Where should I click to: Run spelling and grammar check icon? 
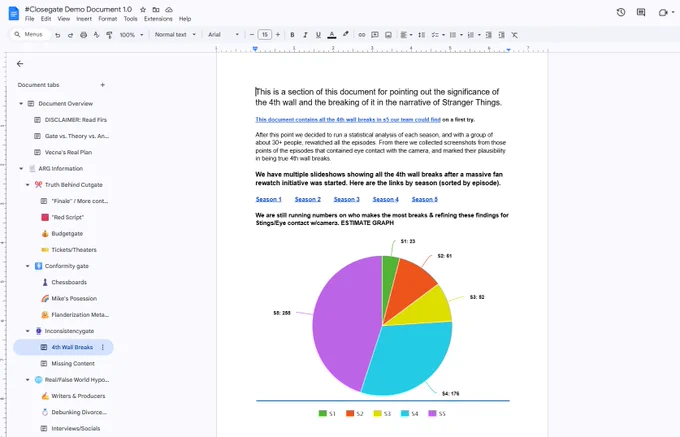[x=96, y=35]
